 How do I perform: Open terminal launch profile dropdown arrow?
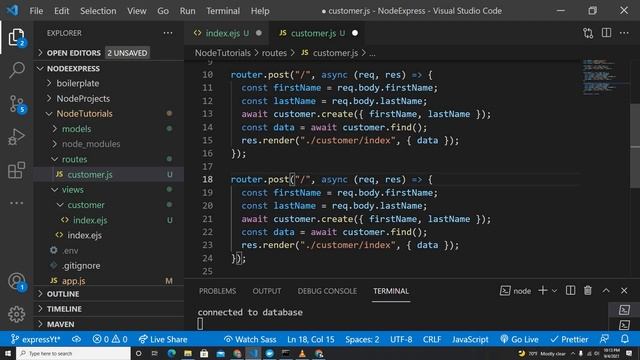point(554,291)
